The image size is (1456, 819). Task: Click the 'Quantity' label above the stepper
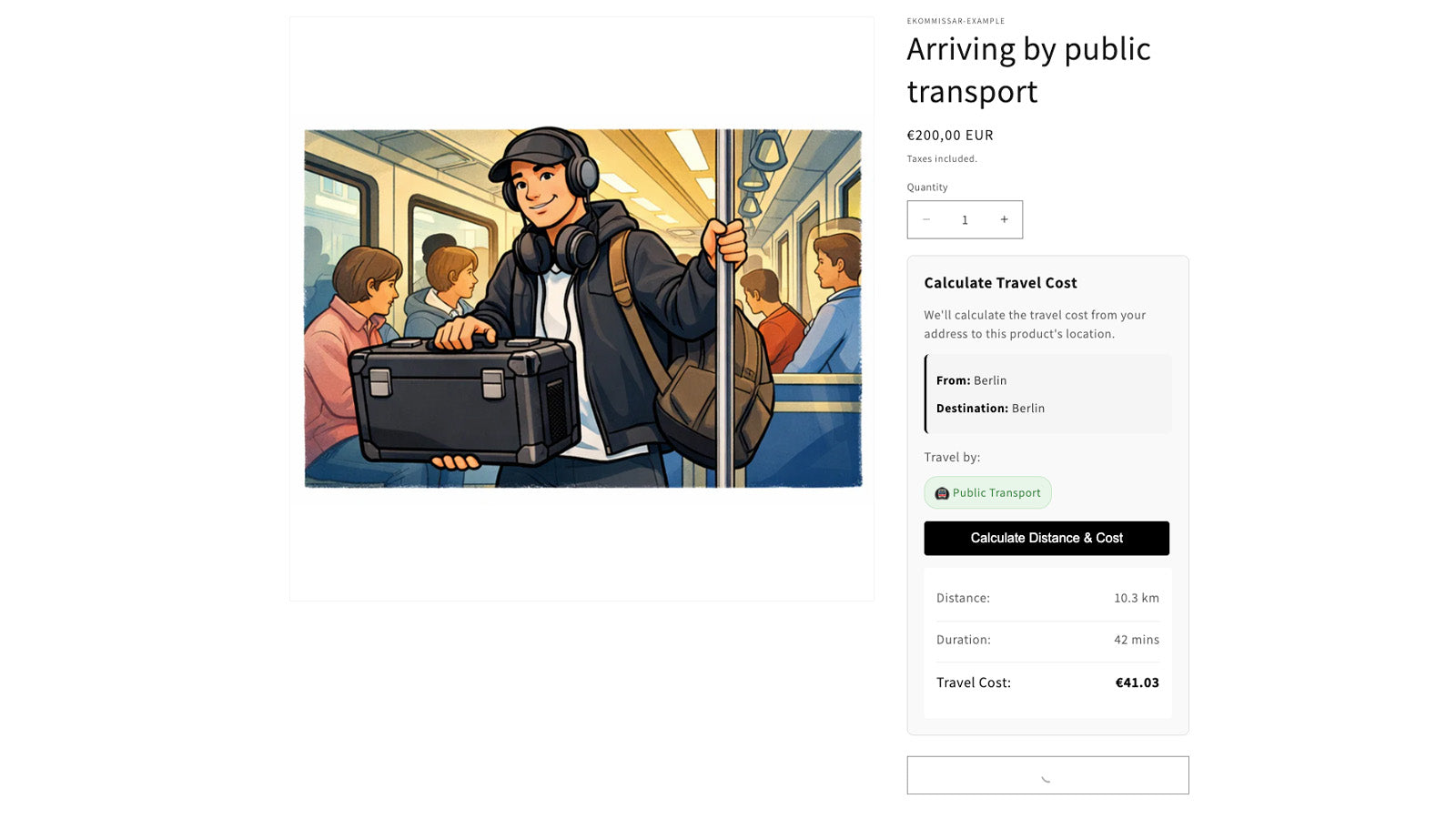tap(927, 187)
